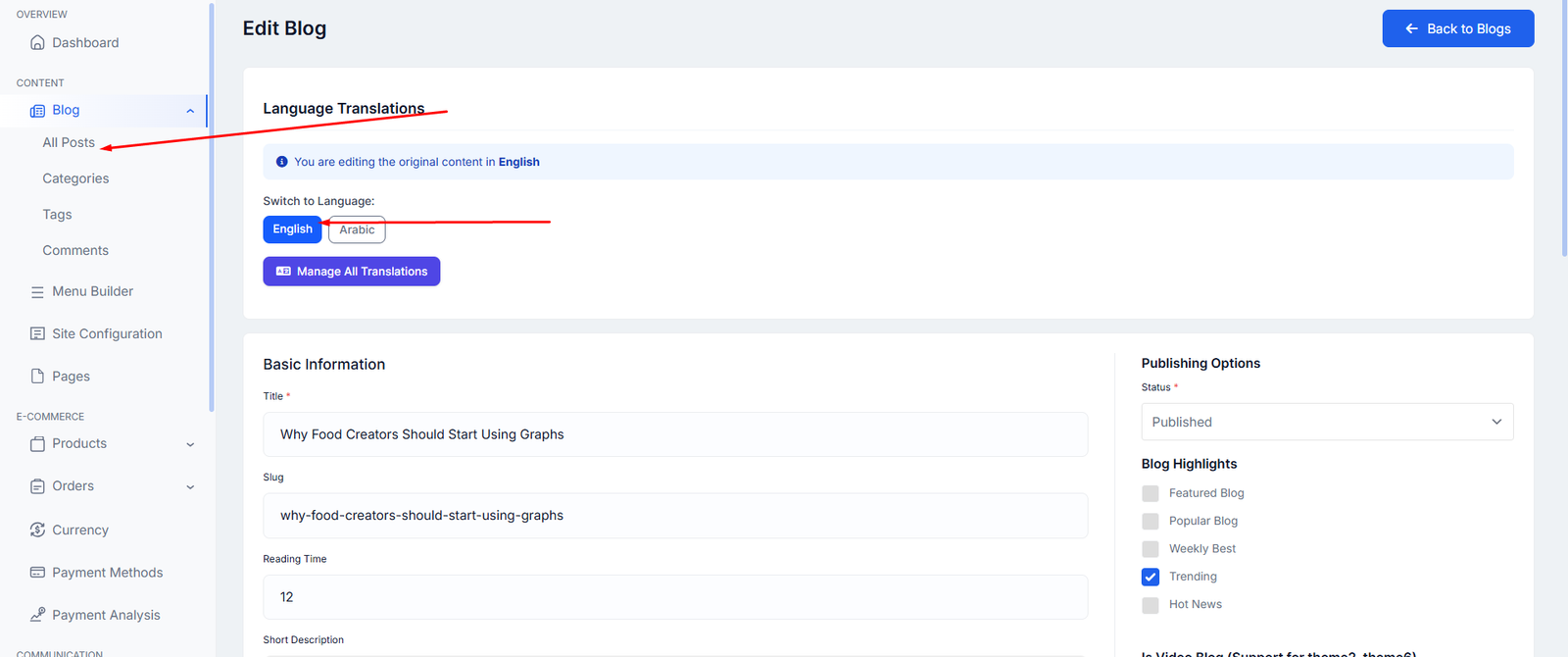
Task: Expand the Products submenu chevron
Action: [190, 445]
